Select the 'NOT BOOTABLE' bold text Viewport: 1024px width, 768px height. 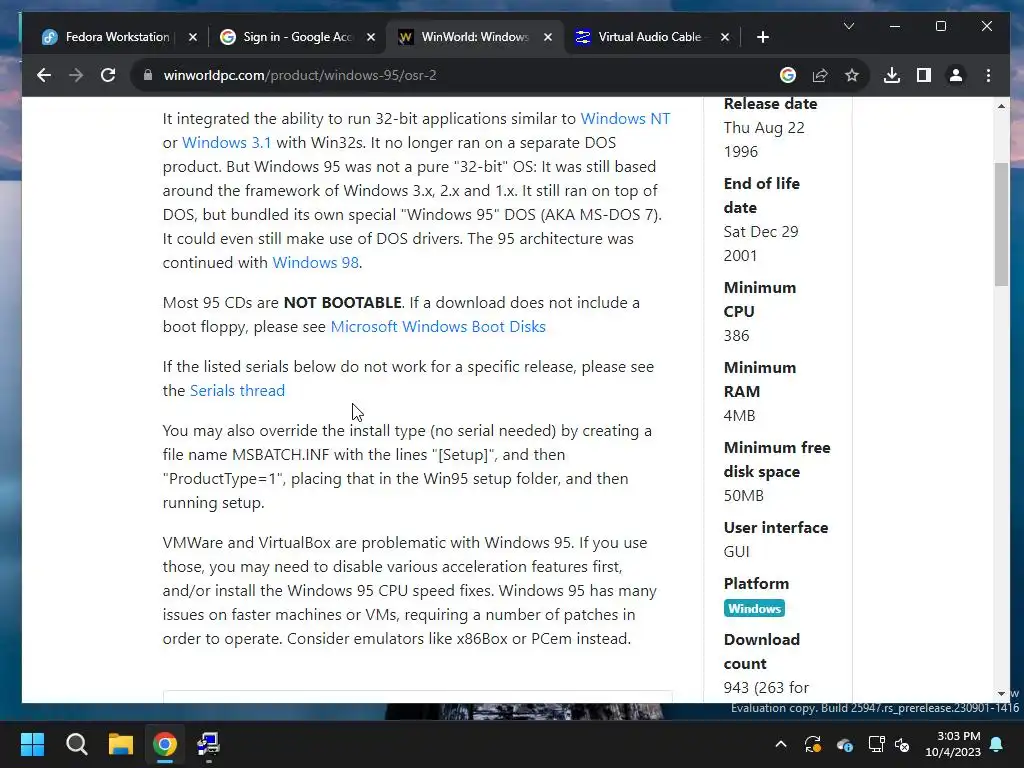[342, 302]
